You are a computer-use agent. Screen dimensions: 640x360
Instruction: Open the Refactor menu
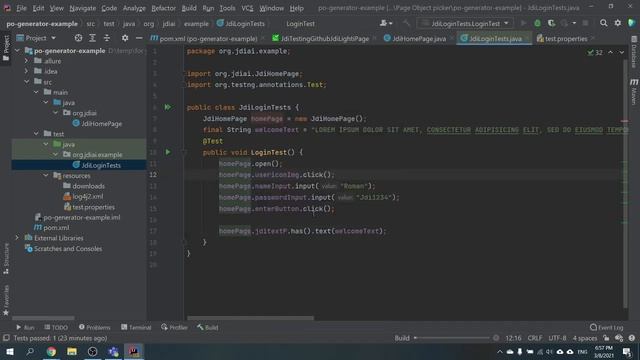tap(163, 8)
